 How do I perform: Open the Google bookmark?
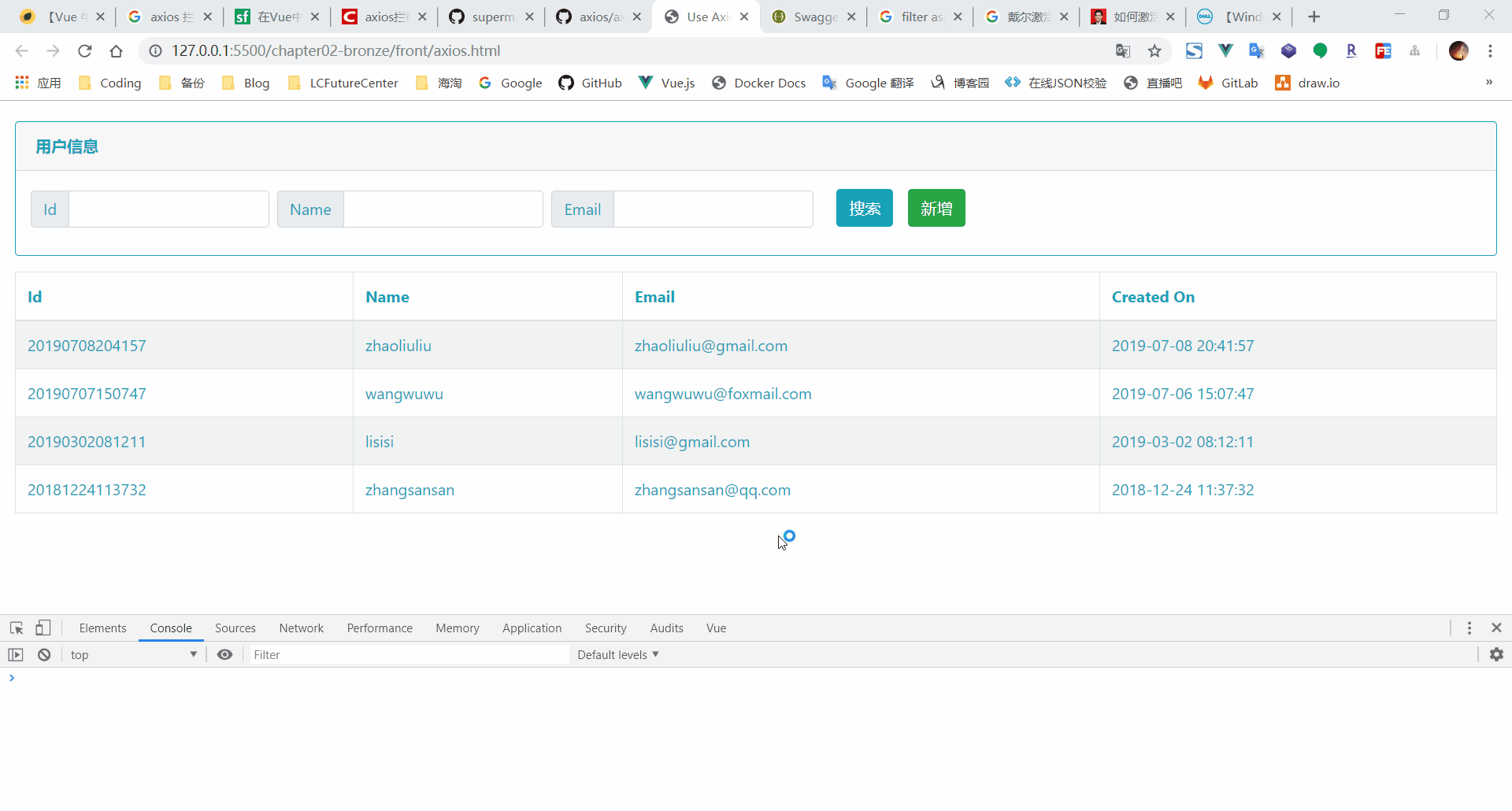[x=510, y=83]
